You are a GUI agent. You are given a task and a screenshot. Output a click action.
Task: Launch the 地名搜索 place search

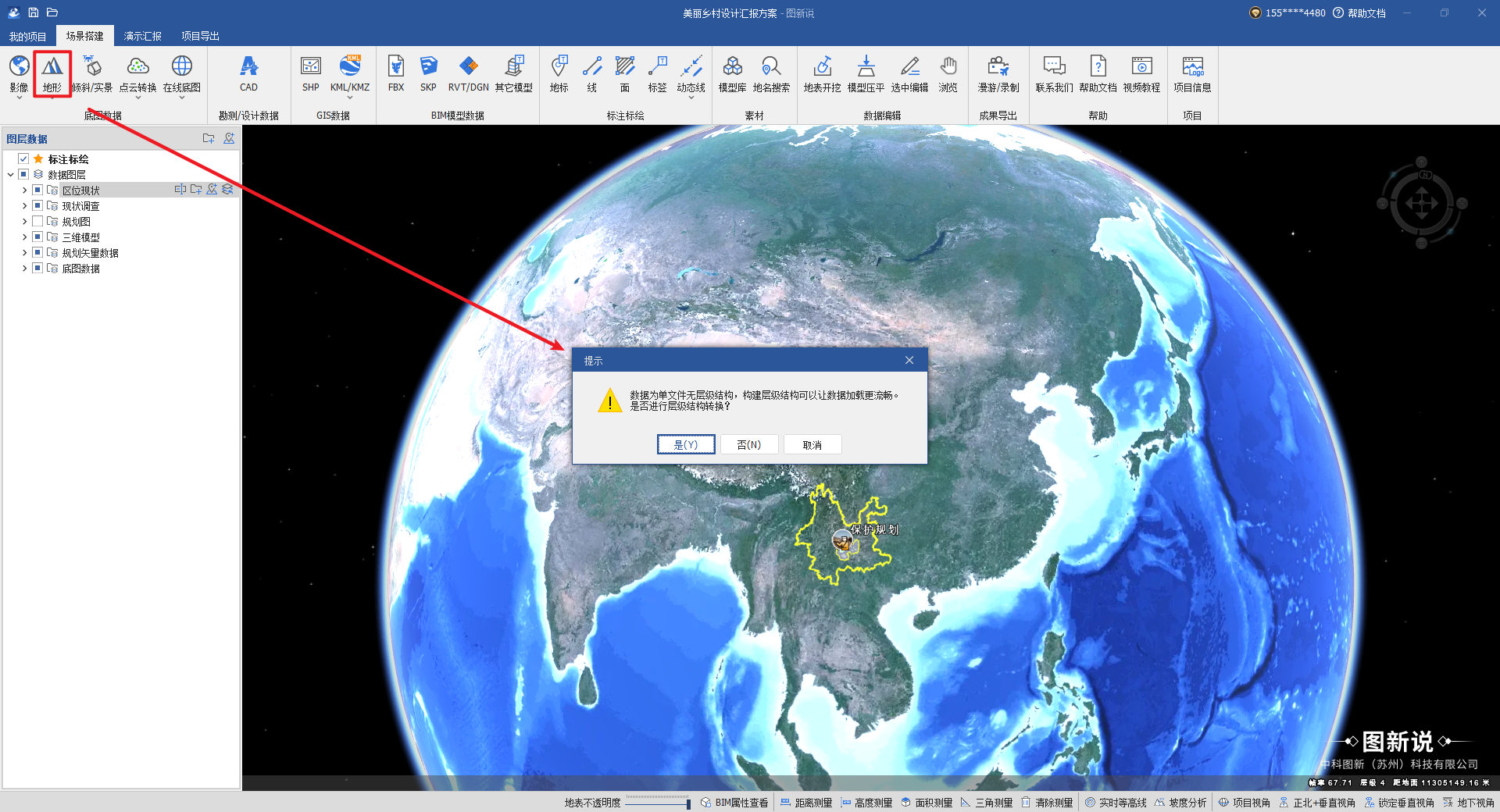tap(771, 73)
